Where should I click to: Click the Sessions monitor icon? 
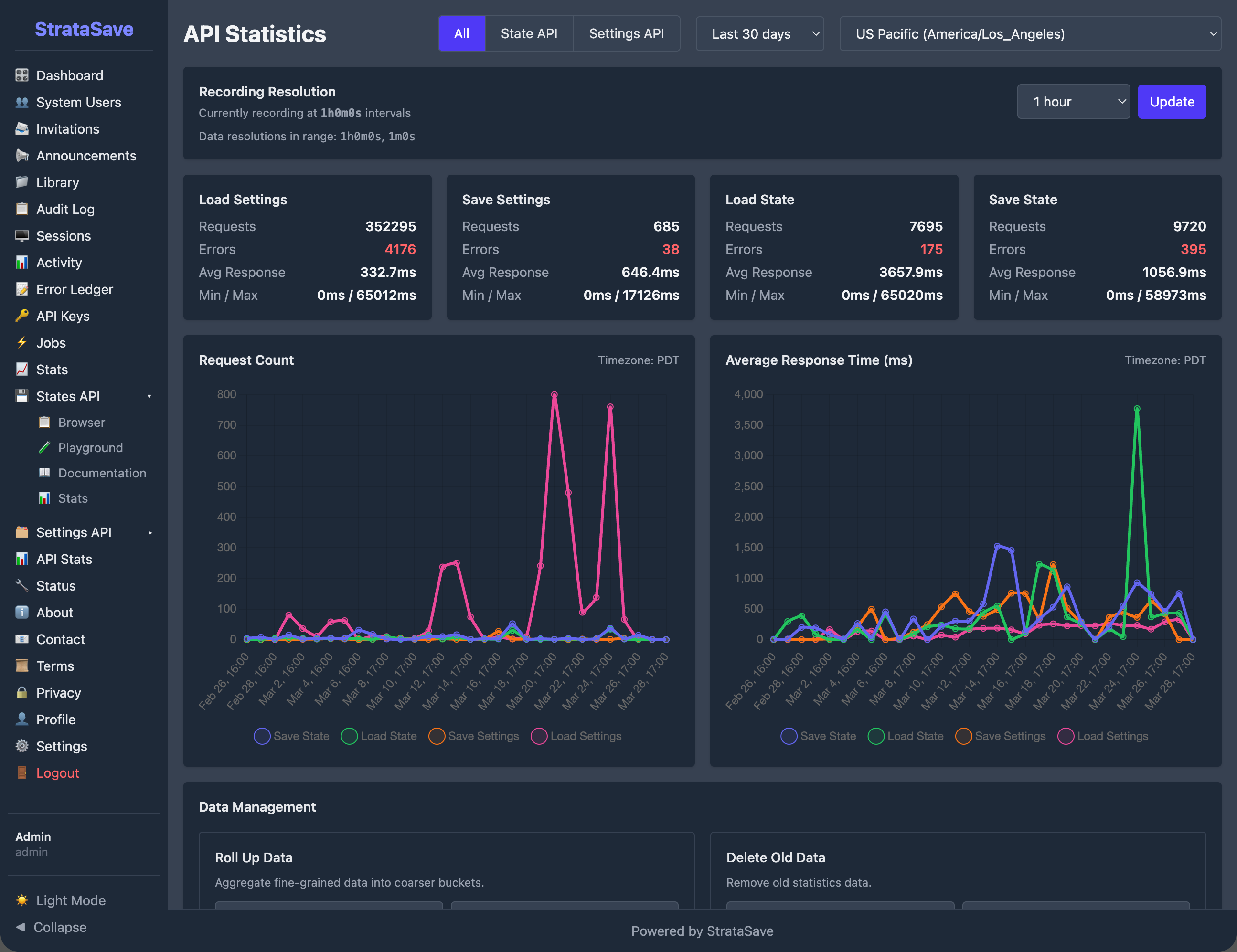(22, 236)
